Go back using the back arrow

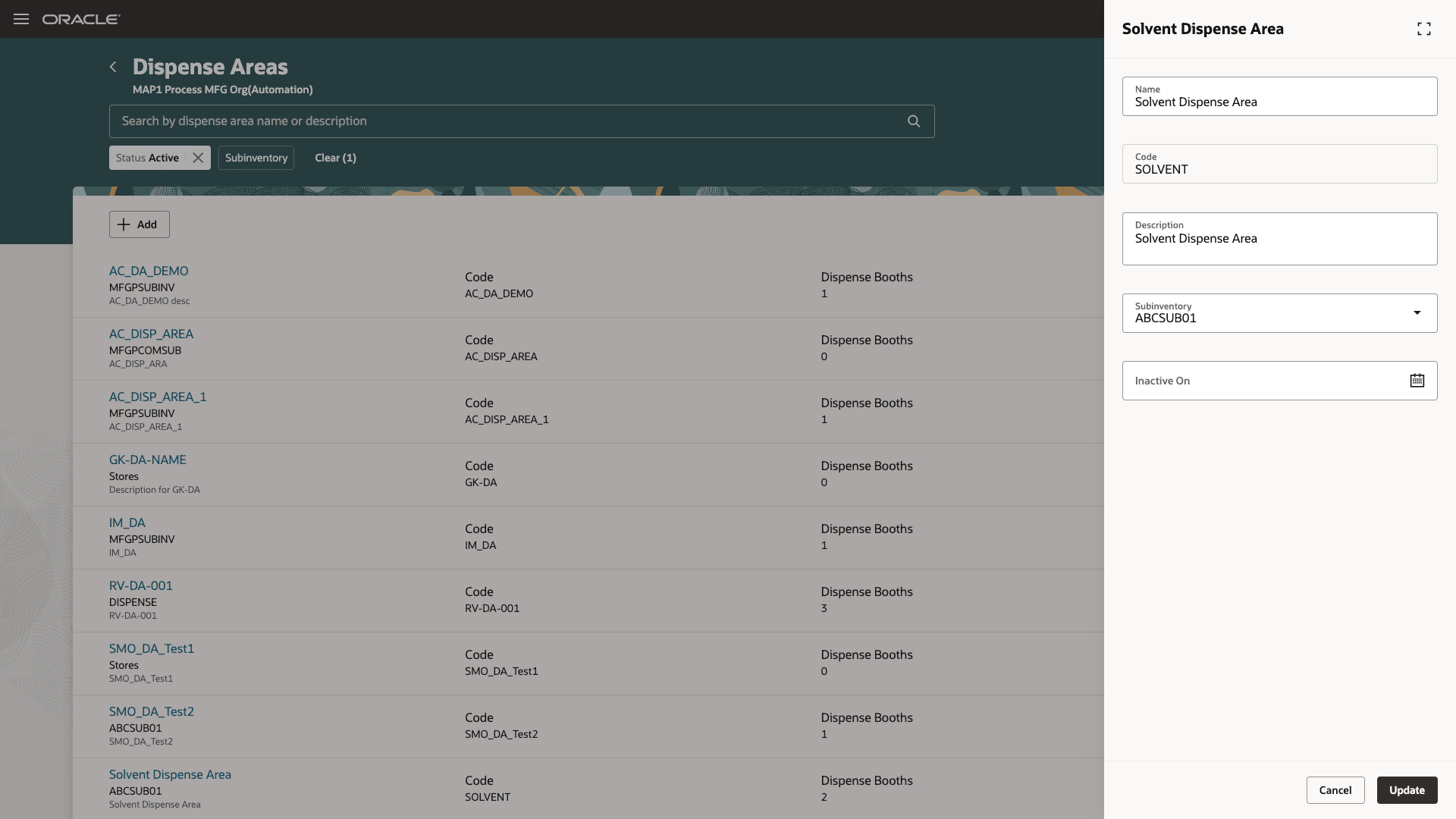tap(113, 67)
